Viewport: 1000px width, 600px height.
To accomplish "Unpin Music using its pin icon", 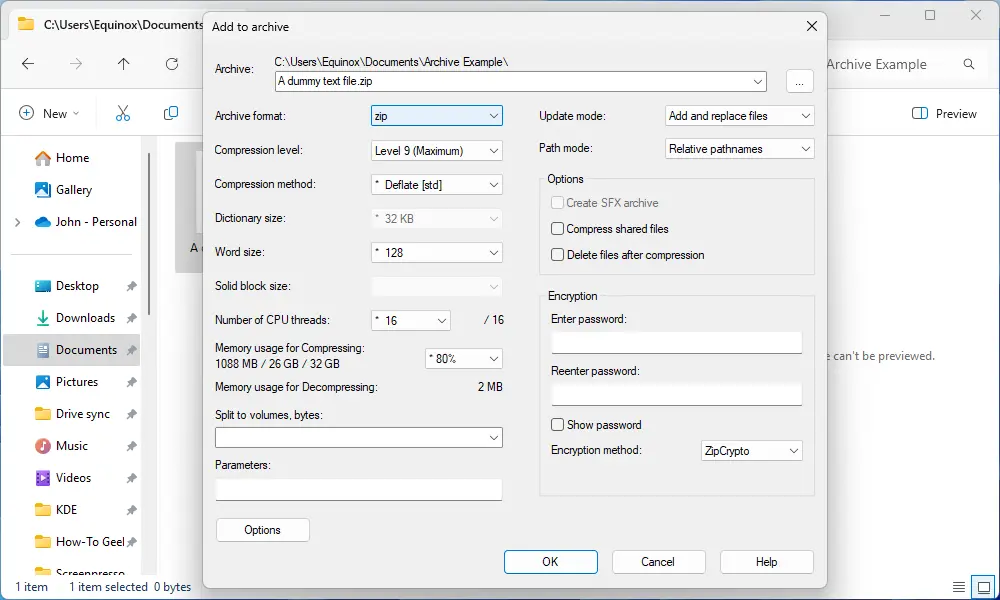I will (x=131, y=446).
